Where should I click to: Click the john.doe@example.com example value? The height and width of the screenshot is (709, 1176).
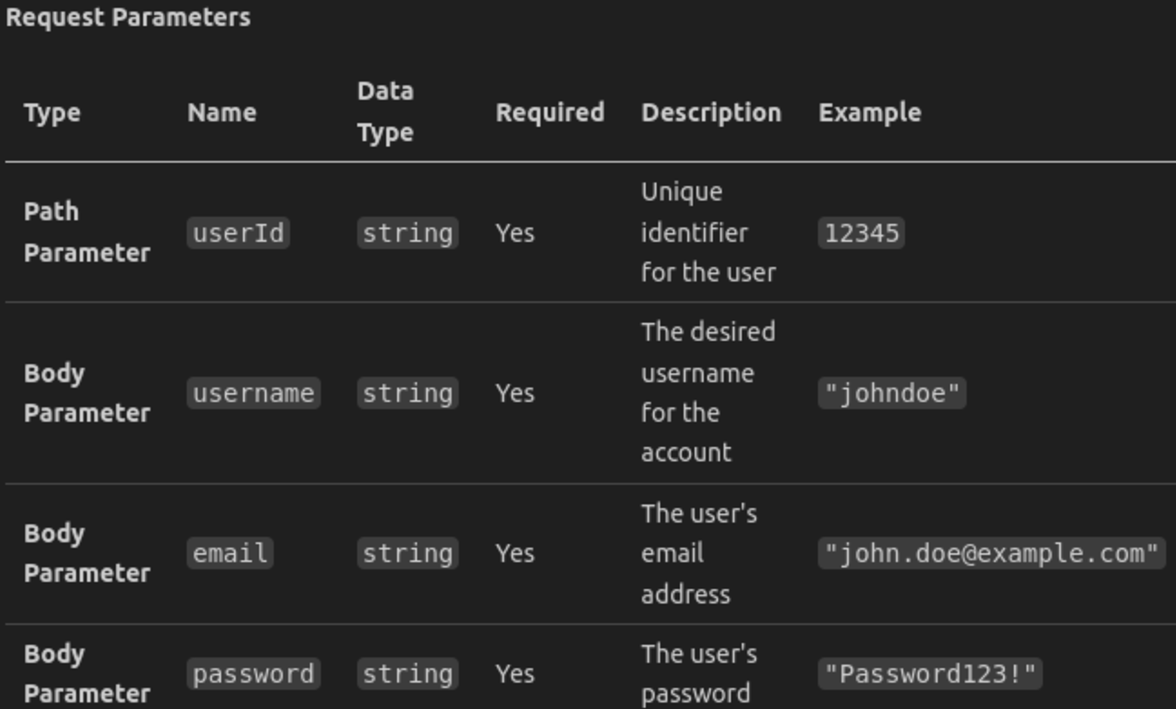click(x=992, y=554)
